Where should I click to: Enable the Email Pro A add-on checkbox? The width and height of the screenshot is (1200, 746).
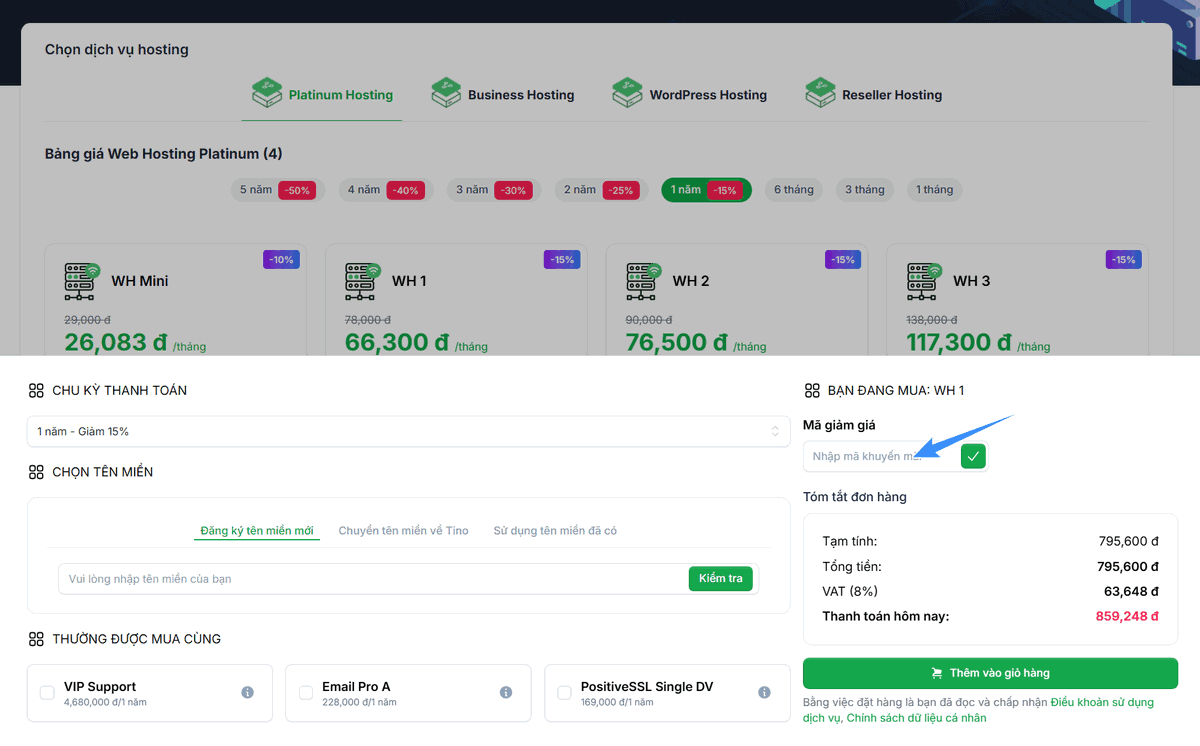pos(306,693)
